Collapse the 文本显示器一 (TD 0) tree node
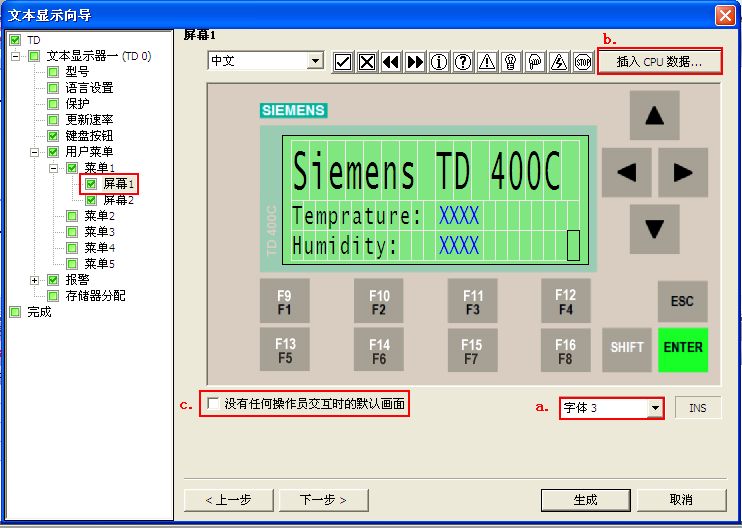 (x=16, y=56)
